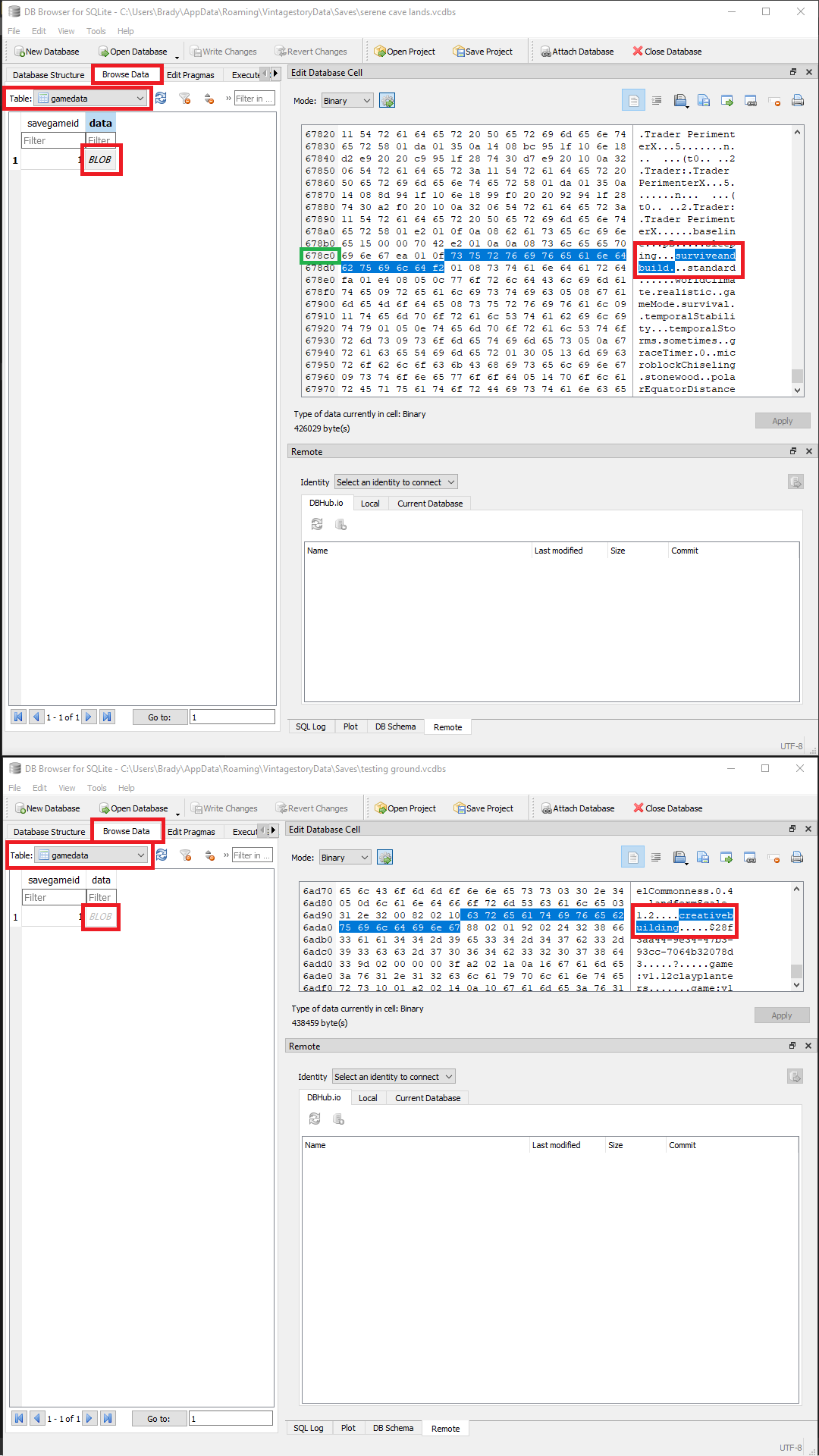Go to last record in bottom window

click(x=108, y=1418)
